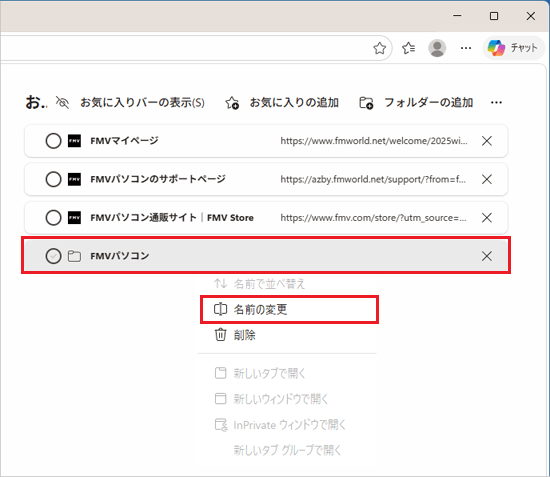
Task: Select the FMVパソコンのサポートページ checkbox circle
Action: click(x=53, y=179)
